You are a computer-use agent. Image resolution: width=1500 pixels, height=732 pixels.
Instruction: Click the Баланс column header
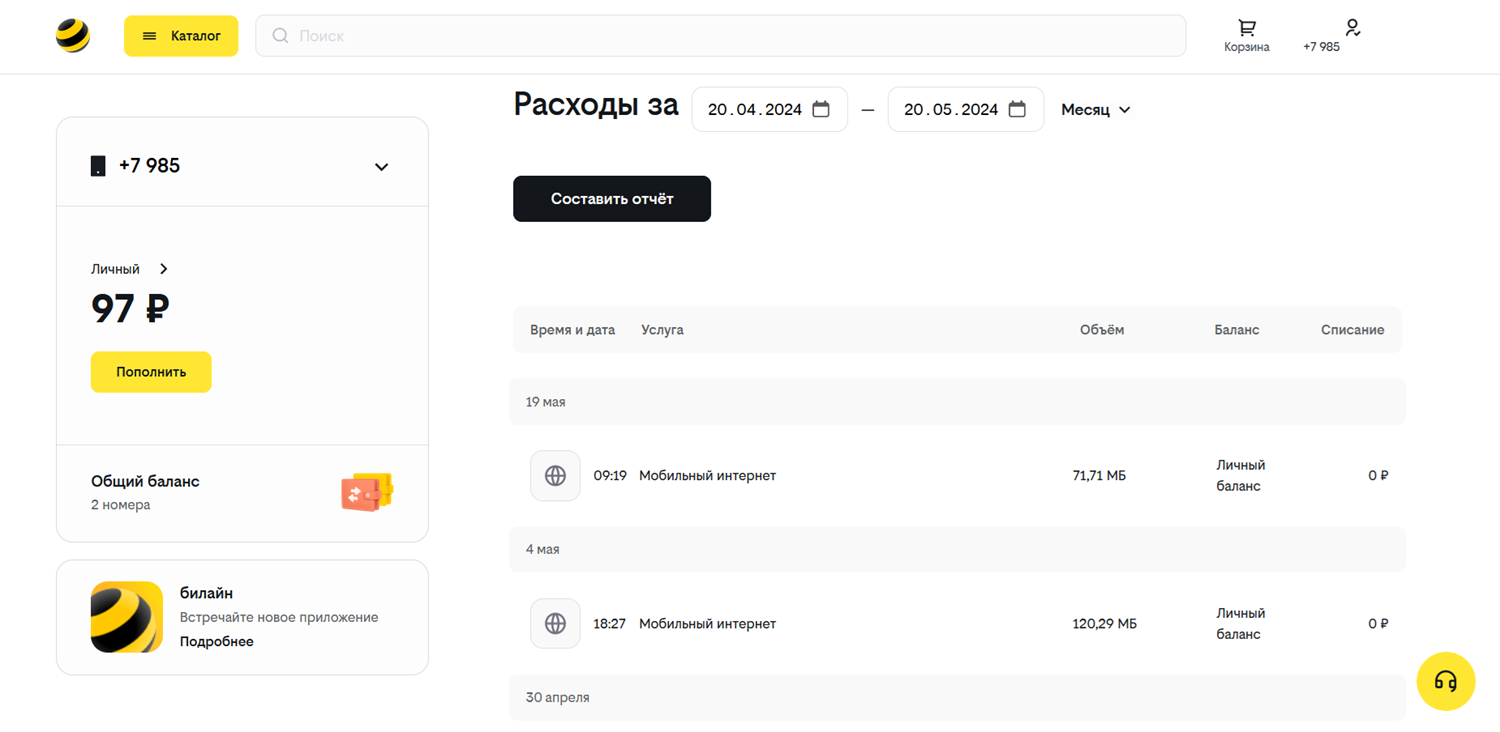coord(1237,330)
